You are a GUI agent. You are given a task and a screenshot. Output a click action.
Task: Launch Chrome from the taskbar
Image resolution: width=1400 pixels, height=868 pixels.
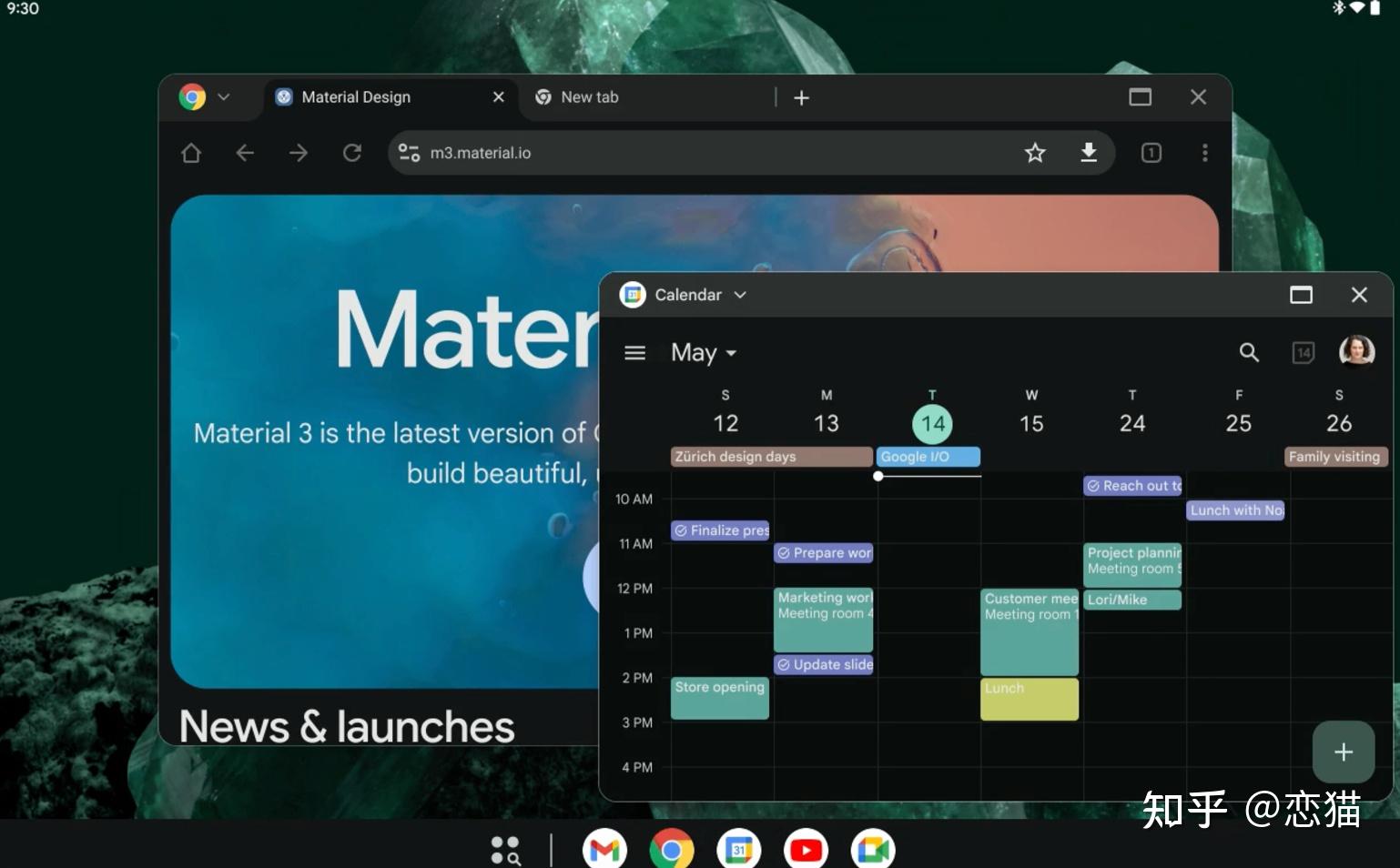coord(672,850)
